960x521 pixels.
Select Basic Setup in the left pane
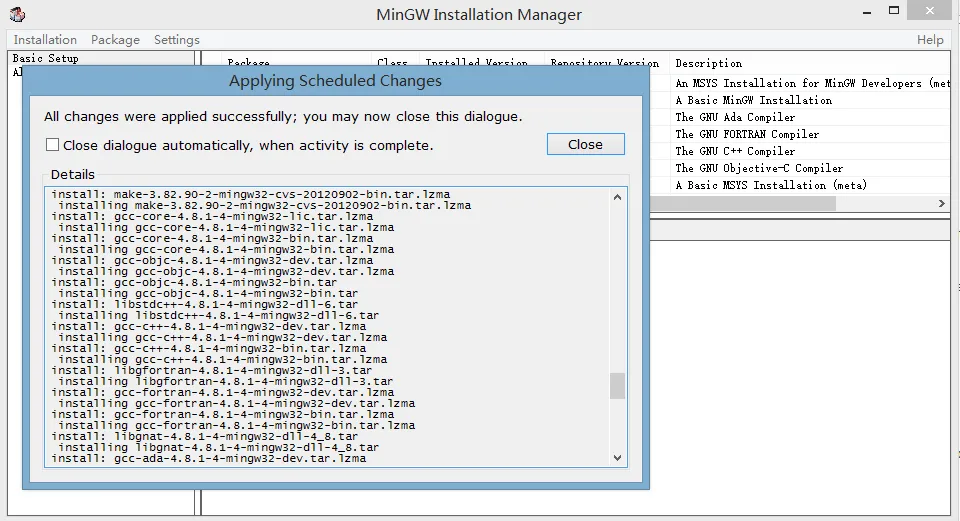pyautogui.click(x=46, y=59)
